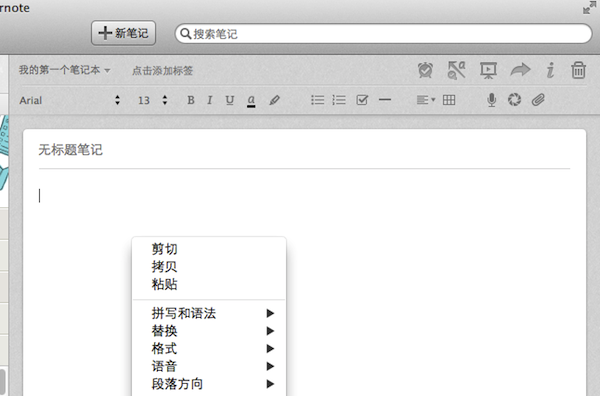Open the annotate note icon
This screenshot has width=600, height=396.
click(456, 70)
